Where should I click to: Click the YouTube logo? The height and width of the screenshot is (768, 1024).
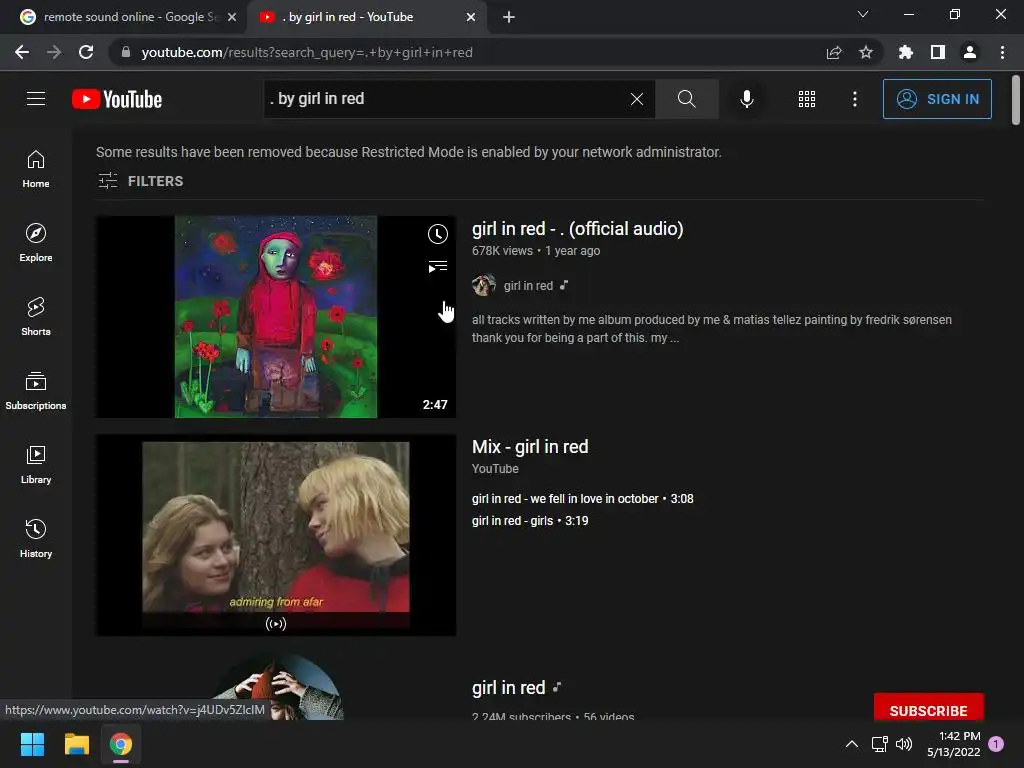(x=117, y=99)
